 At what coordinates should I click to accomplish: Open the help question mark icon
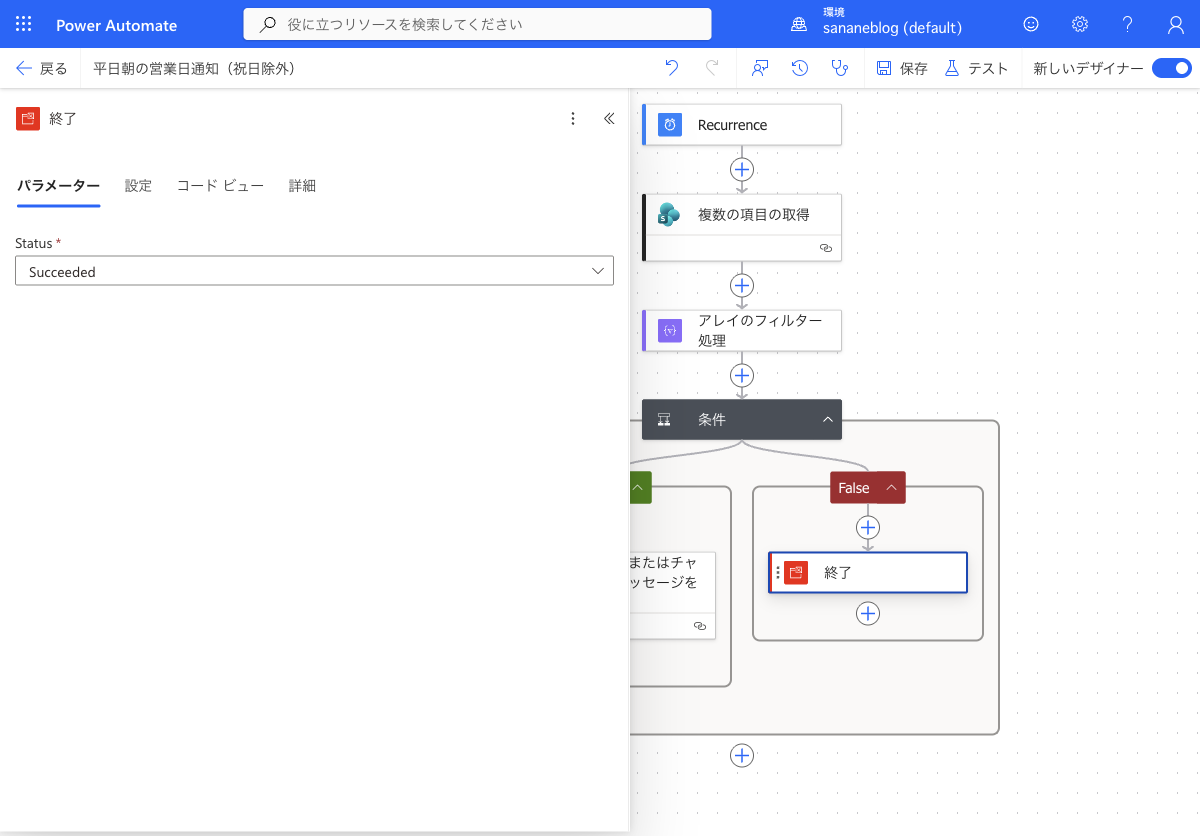(1128, 24)
